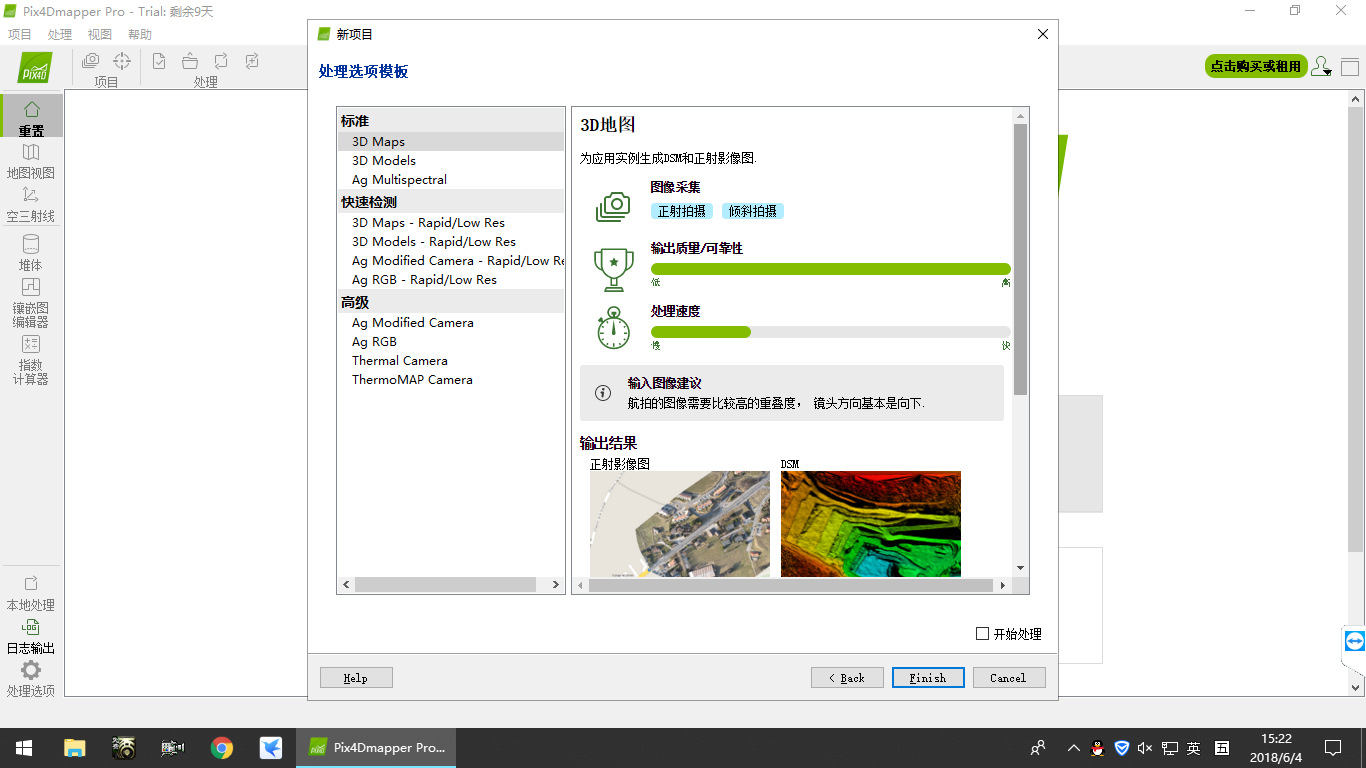Click the Help button in dialog
This screenshot has width=1366, height=768.
click(x=356, y=678)
